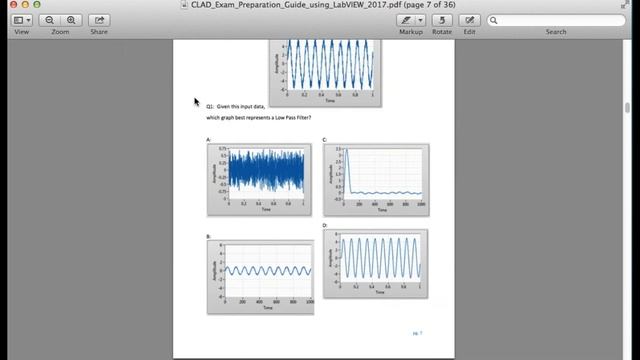Click the PDF document icon in title bar

click(184, 4)
